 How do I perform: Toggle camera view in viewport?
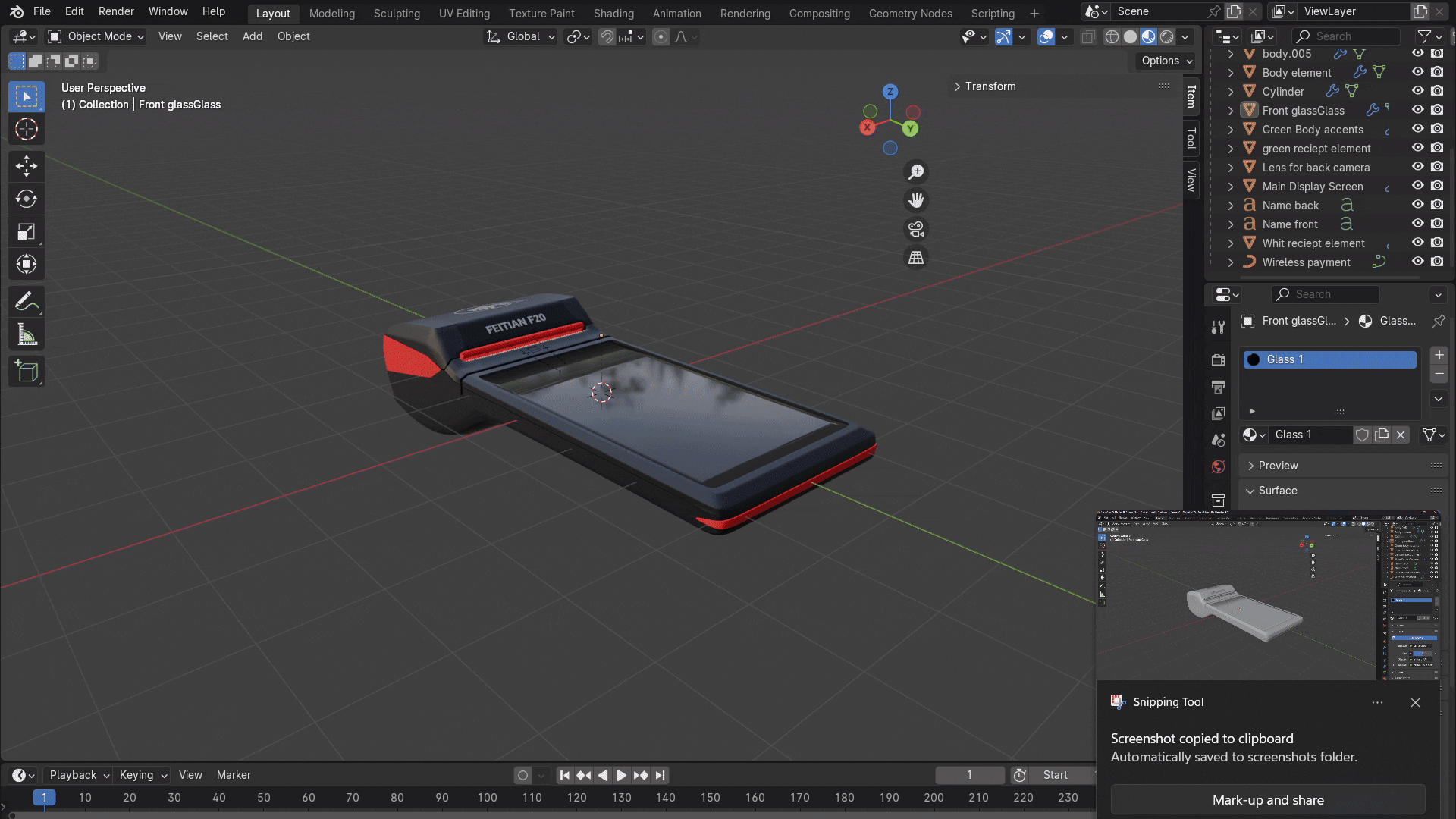(x=916, y=229)
